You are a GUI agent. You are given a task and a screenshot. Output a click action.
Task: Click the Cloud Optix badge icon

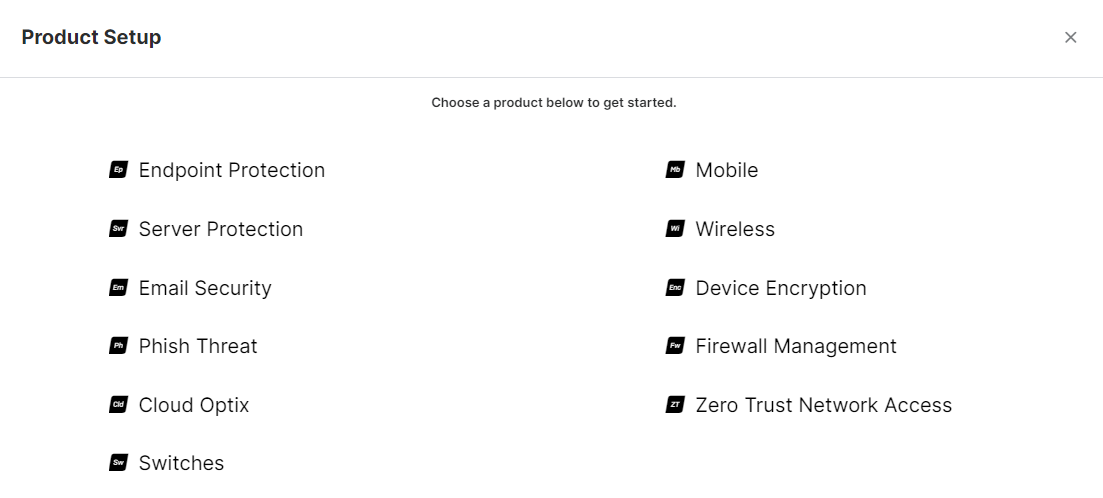[x=118, y=405]
